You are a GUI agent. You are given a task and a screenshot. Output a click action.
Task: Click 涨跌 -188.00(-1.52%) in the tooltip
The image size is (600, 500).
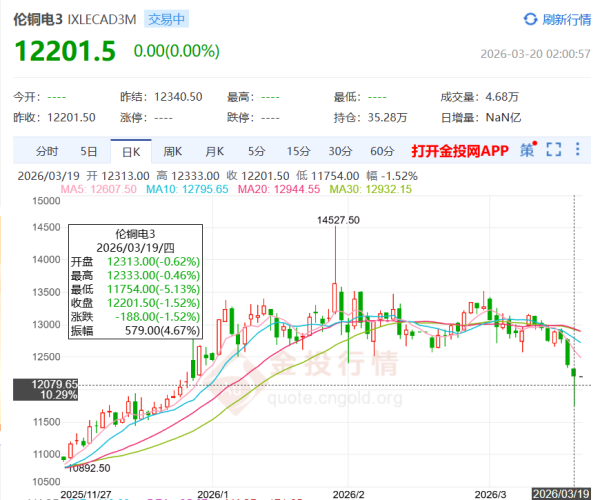point(135,316)
